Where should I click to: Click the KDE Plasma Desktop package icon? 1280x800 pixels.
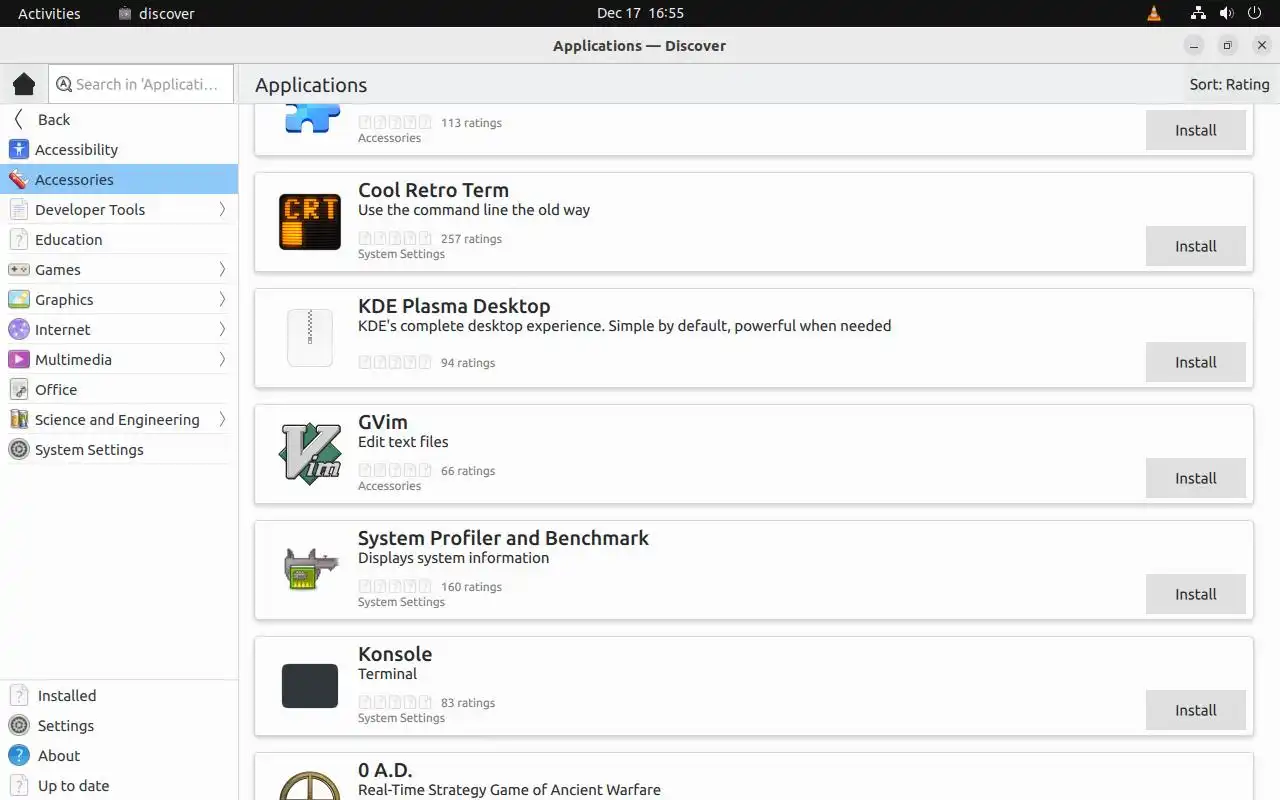point(310,338)
